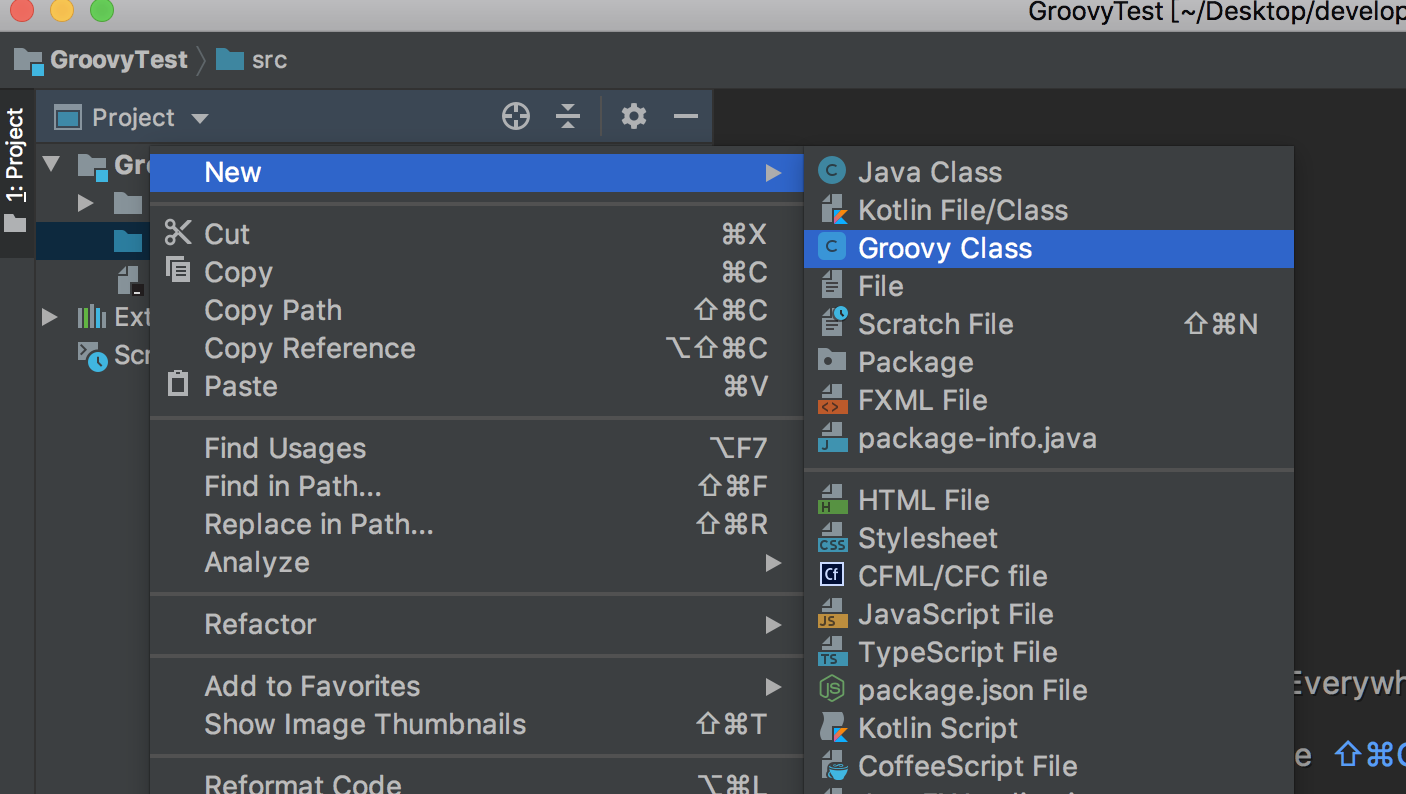The width and height of the screenshot is (1406, 794).
Task: Click the Java Class icon
Action: [x=832, y=172]
